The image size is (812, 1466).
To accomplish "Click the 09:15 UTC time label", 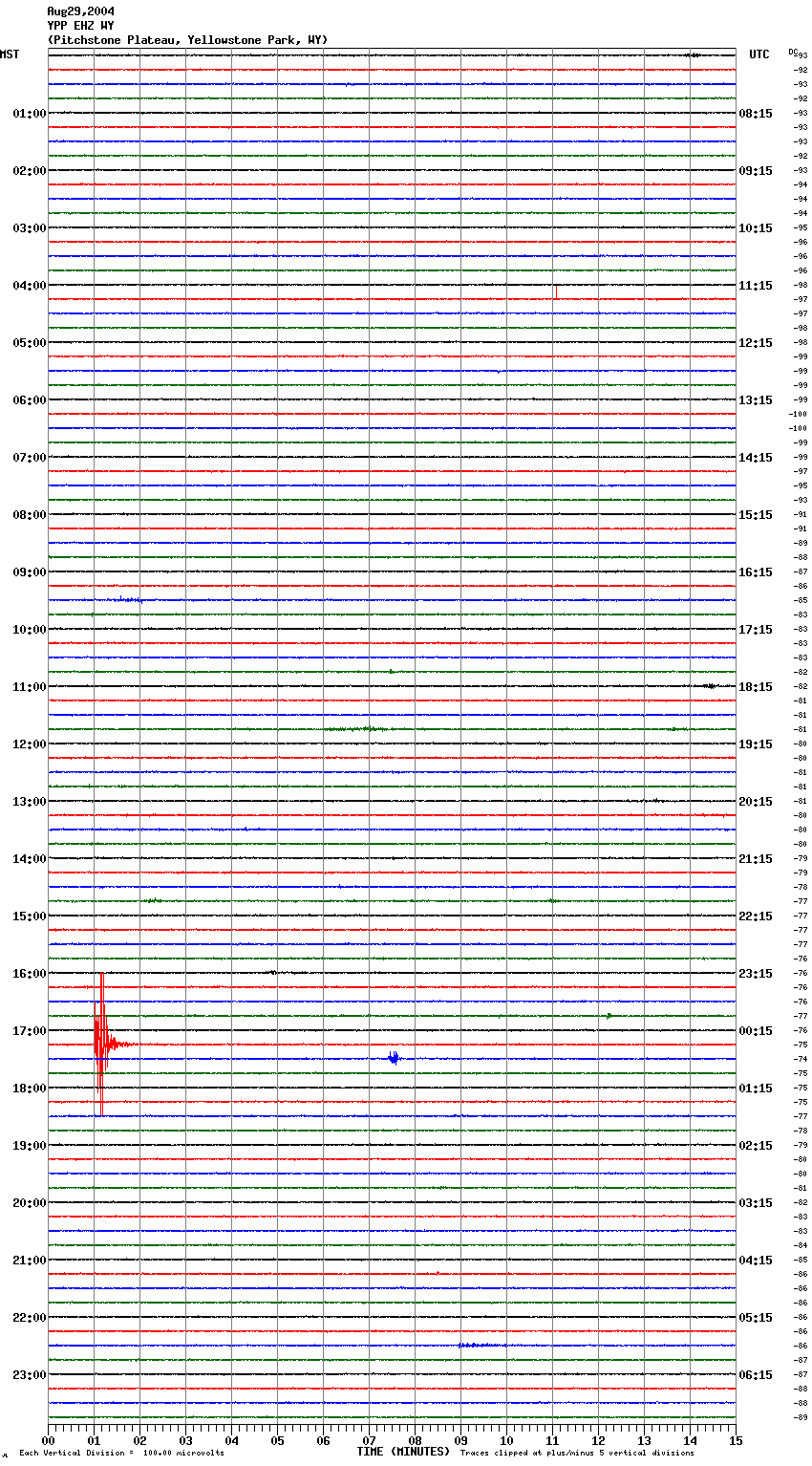I will pos(756,171).
